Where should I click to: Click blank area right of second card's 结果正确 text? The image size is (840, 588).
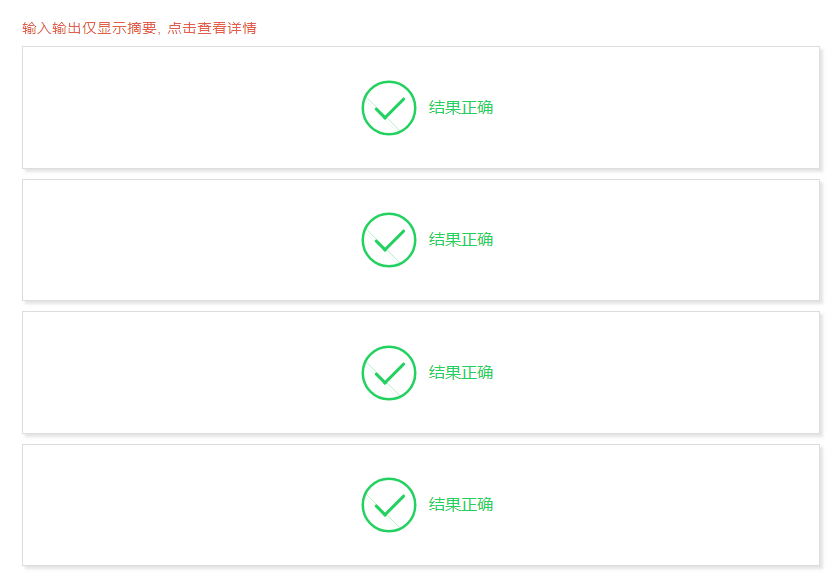coord(650,240)
